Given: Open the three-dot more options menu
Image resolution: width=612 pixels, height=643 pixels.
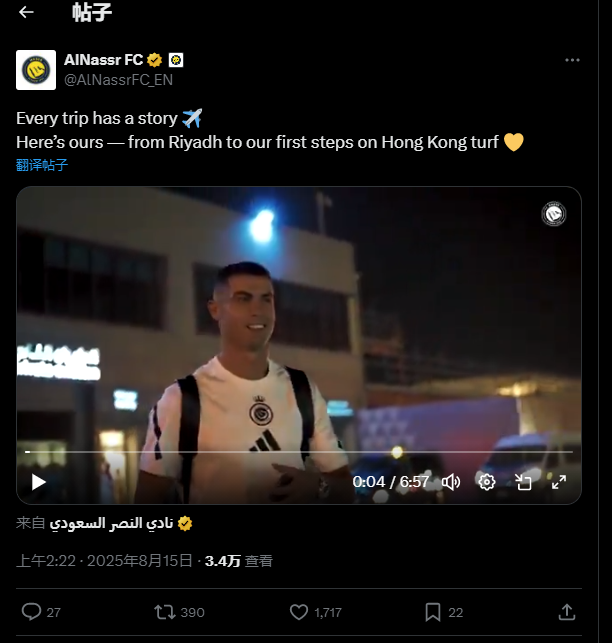Looking at the screenshot, I should tap(572, 60).
